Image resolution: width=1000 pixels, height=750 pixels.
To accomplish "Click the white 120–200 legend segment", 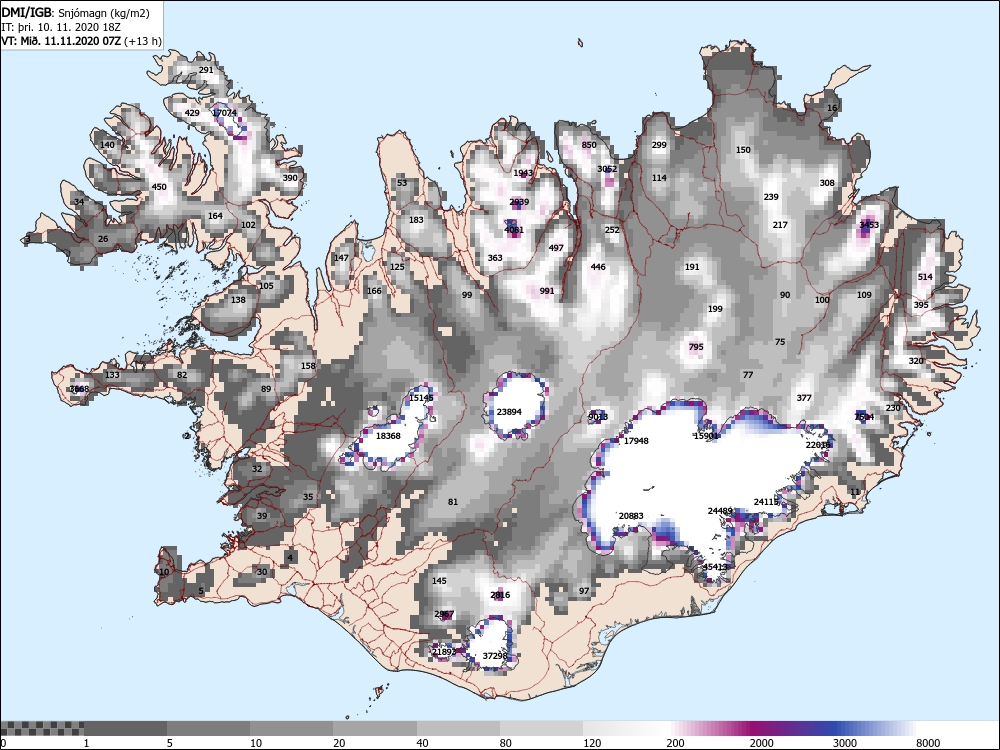I will point(626,728).
